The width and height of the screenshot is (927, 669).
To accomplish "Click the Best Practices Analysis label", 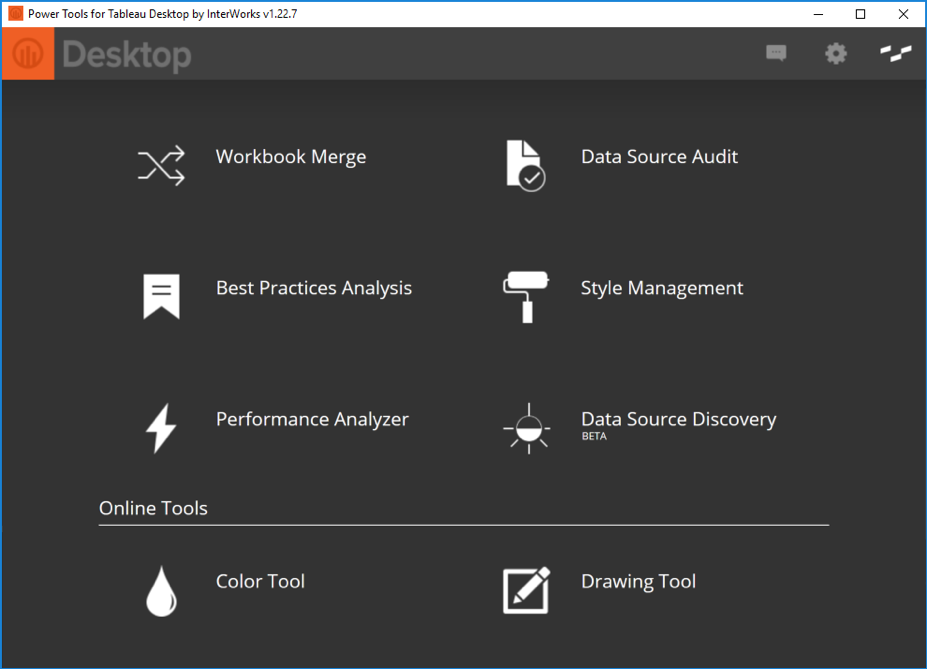I will (313, 288).
